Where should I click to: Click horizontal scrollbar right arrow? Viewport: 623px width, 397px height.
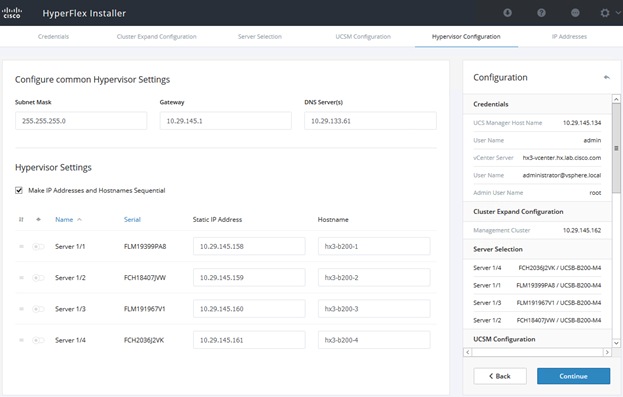[607, 352]
